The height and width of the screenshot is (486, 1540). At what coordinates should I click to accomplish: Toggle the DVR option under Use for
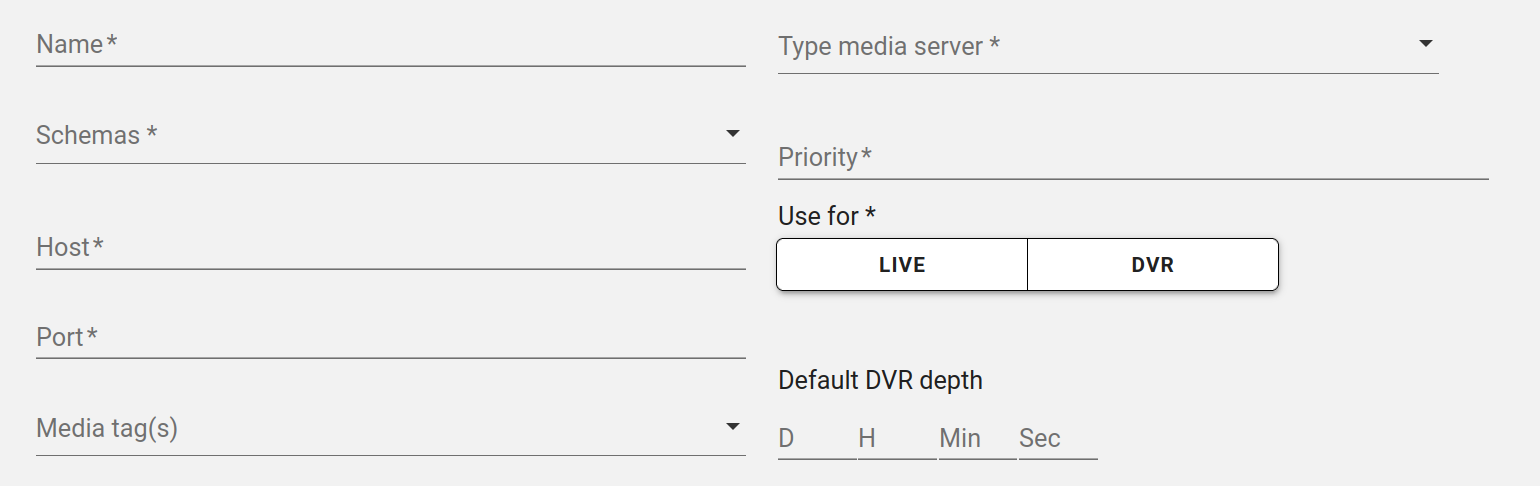(1152, 265)
